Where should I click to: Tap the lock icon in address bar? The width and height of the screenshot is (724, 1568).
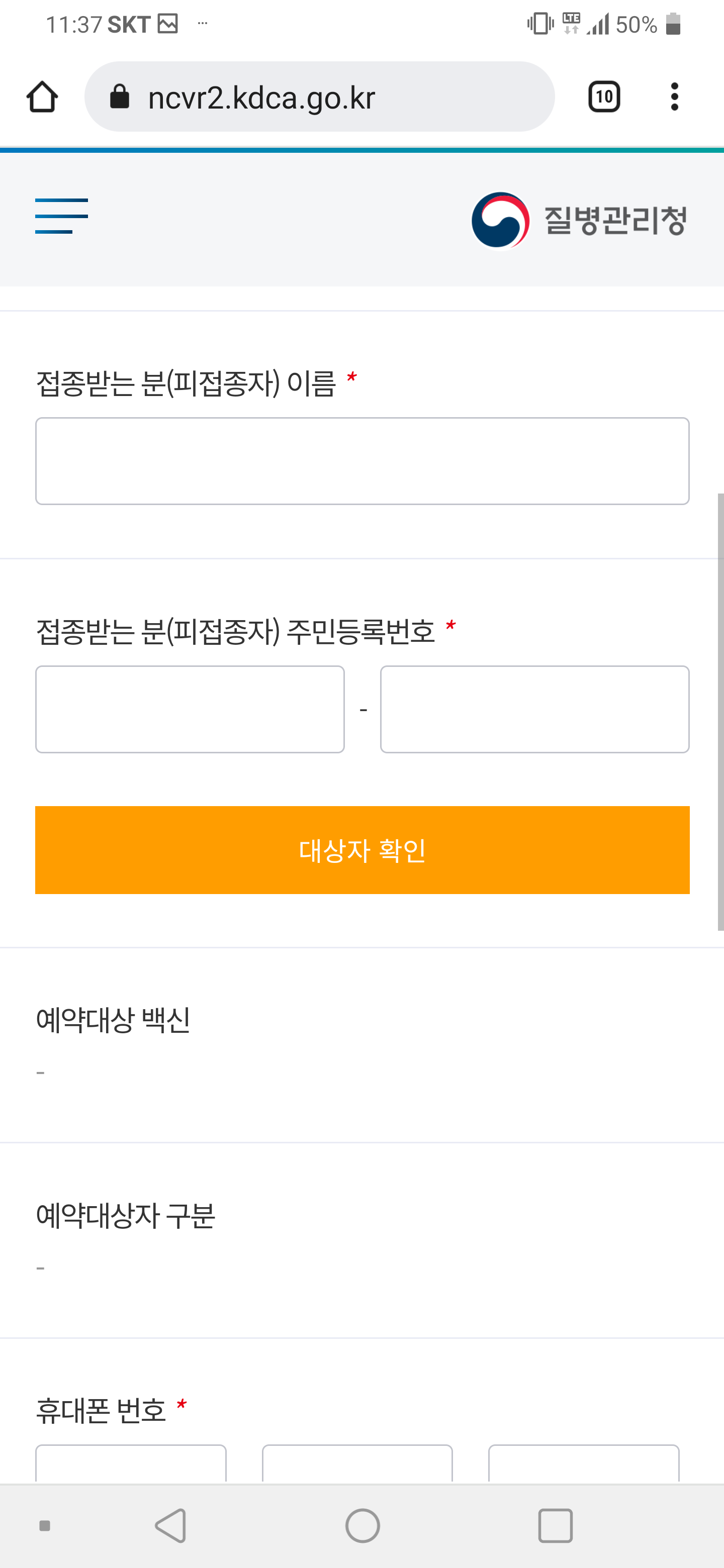coord(119,97)
